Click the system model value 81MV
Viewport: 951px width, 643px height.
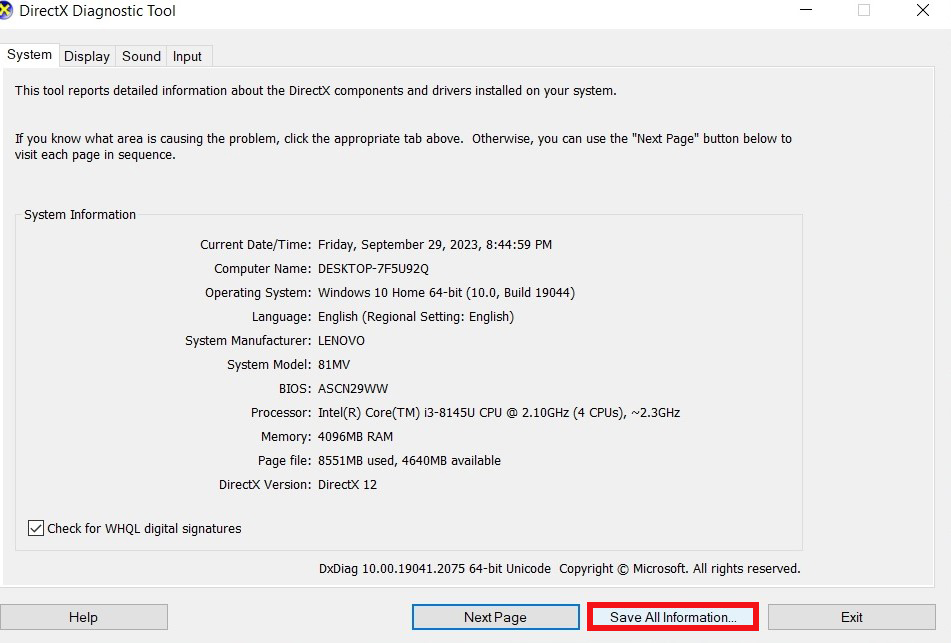[x=334, y=365]
